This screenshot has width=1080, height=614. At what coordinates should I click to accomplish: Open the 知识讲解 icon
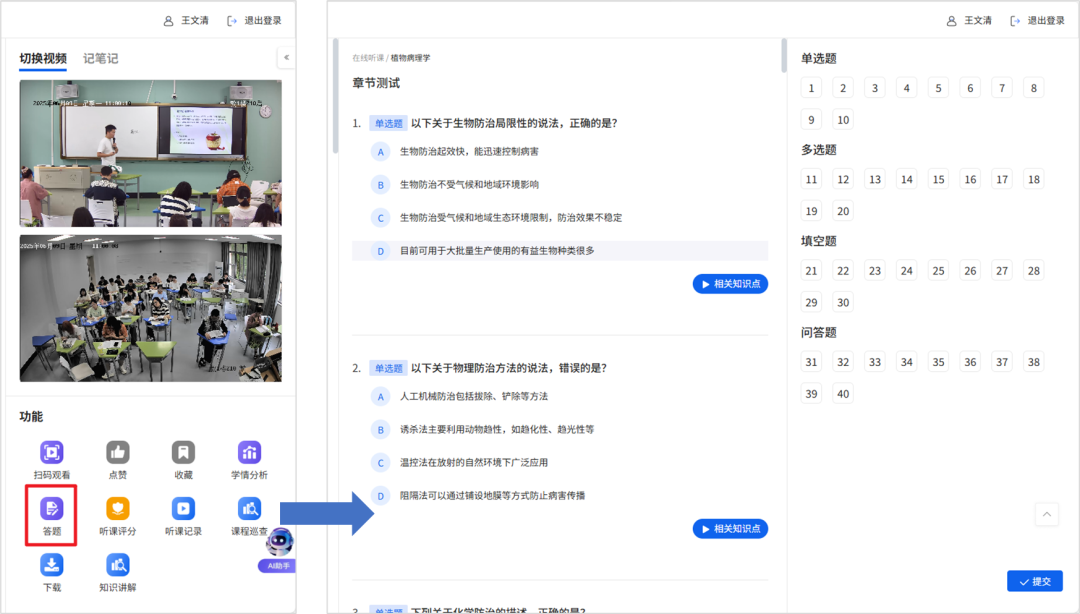point(118,565)
